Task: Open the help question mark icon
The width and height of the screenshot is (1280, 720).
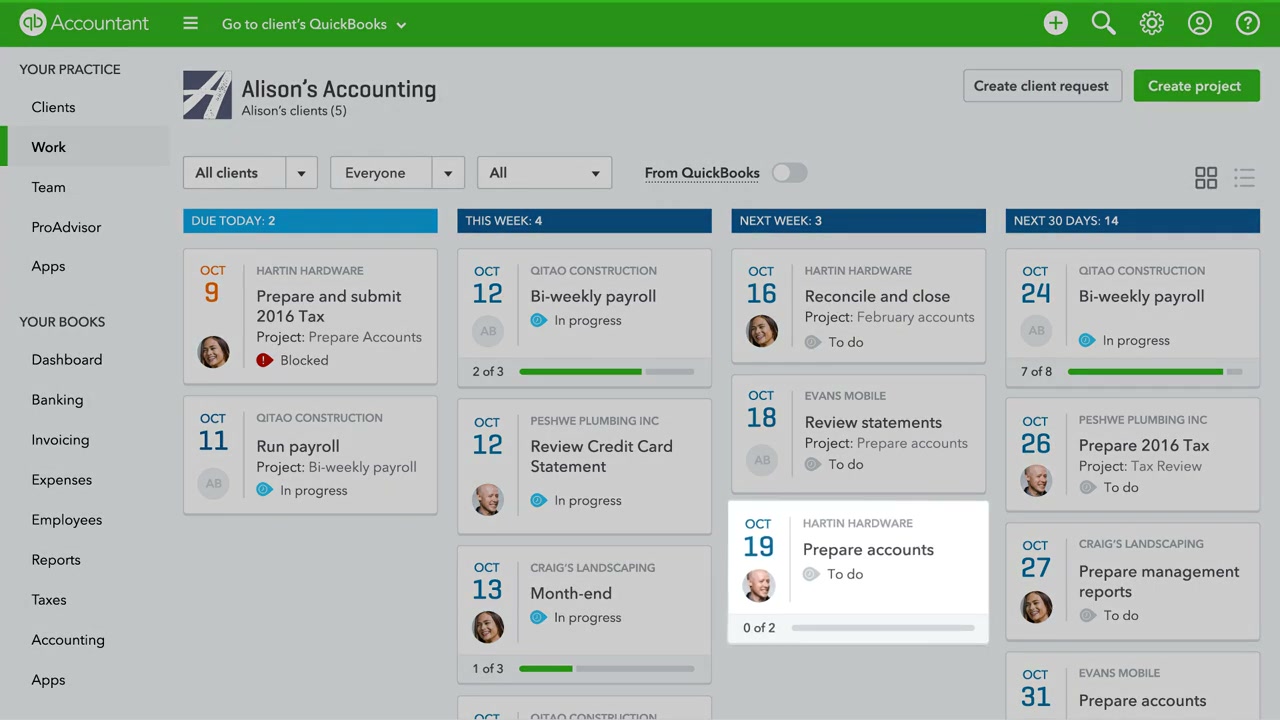Action: click(x=1247, y=23)
